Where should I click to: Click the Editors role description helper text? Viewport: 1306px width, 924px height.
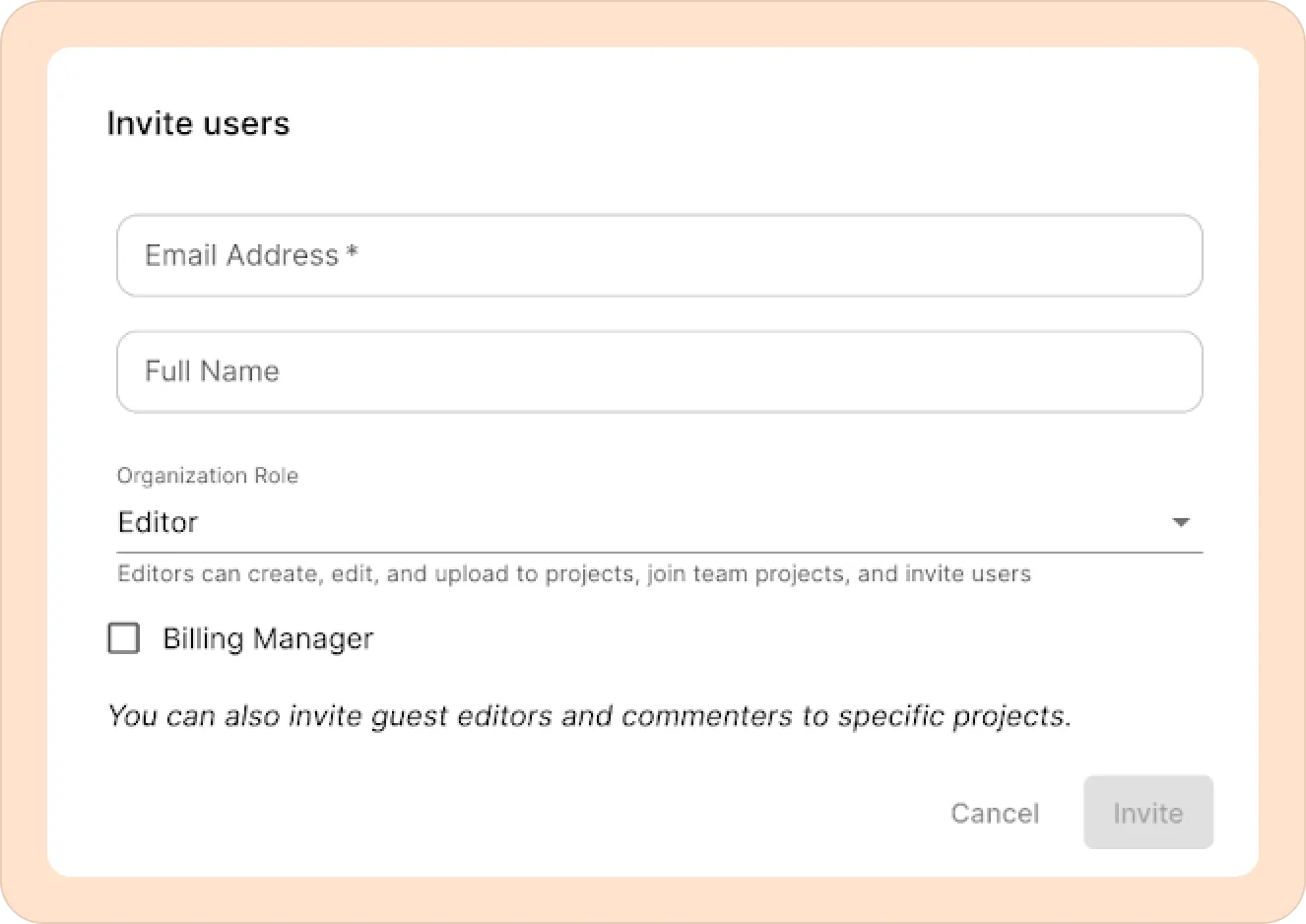(573, 574)
